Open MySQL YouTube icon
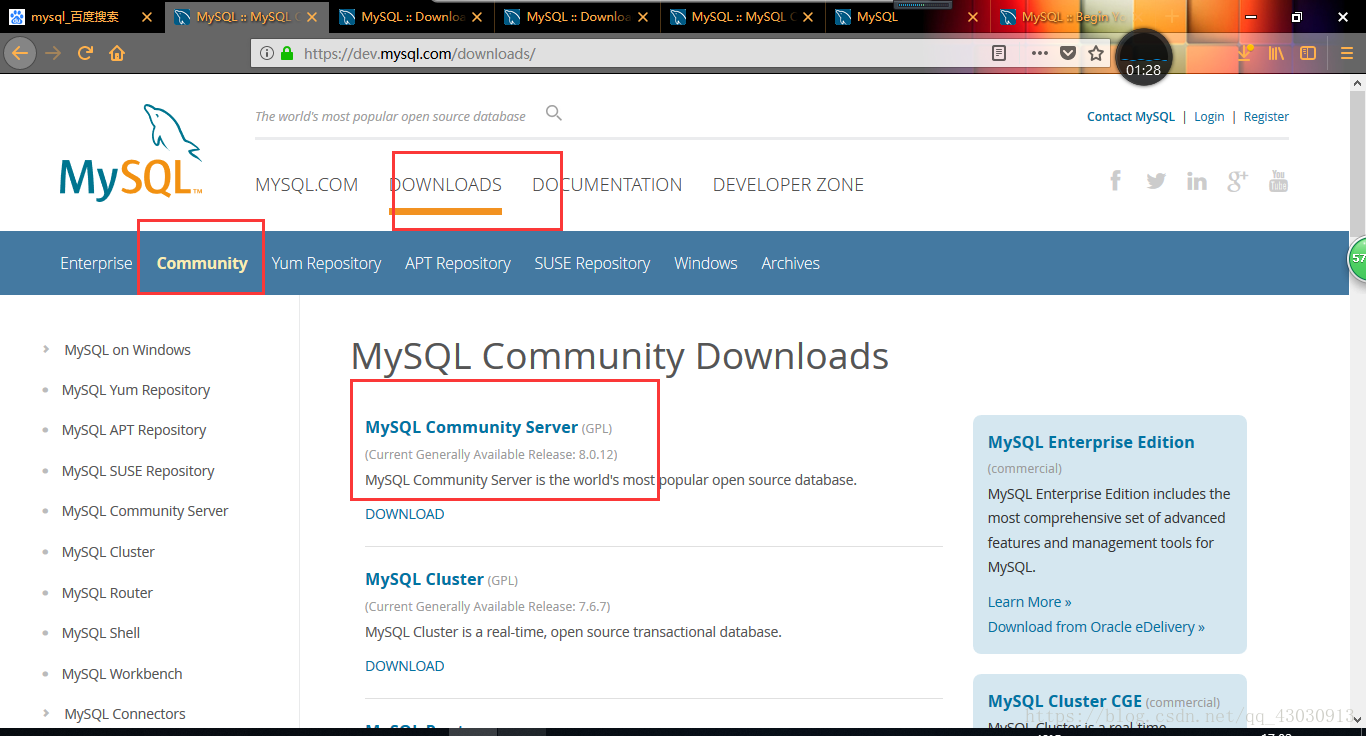 pyautogui.click(x=1278, y=181)
